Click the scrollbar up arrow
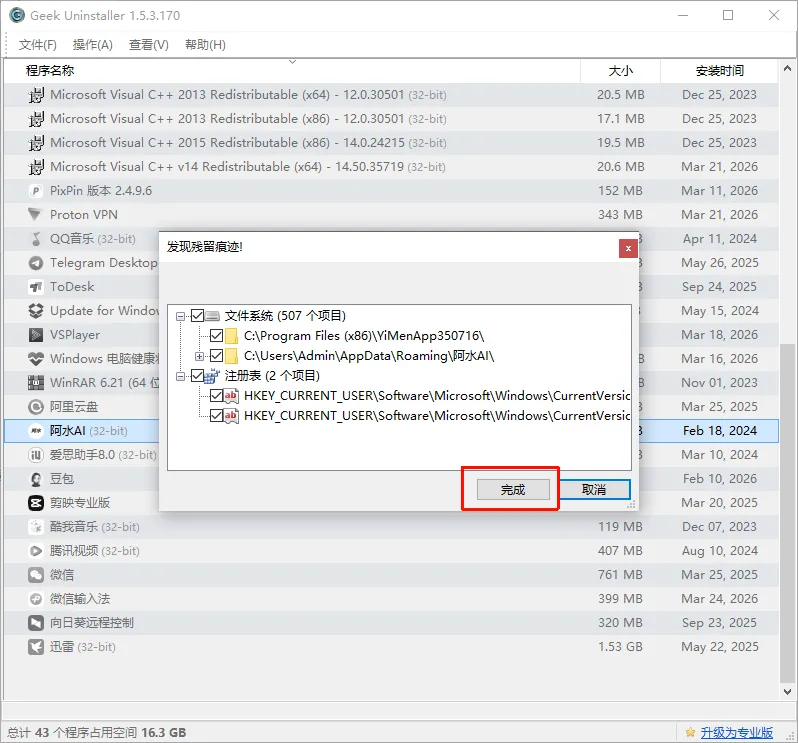Image resolution: width=798 pixels, height=743 pixels. [787, 68]
